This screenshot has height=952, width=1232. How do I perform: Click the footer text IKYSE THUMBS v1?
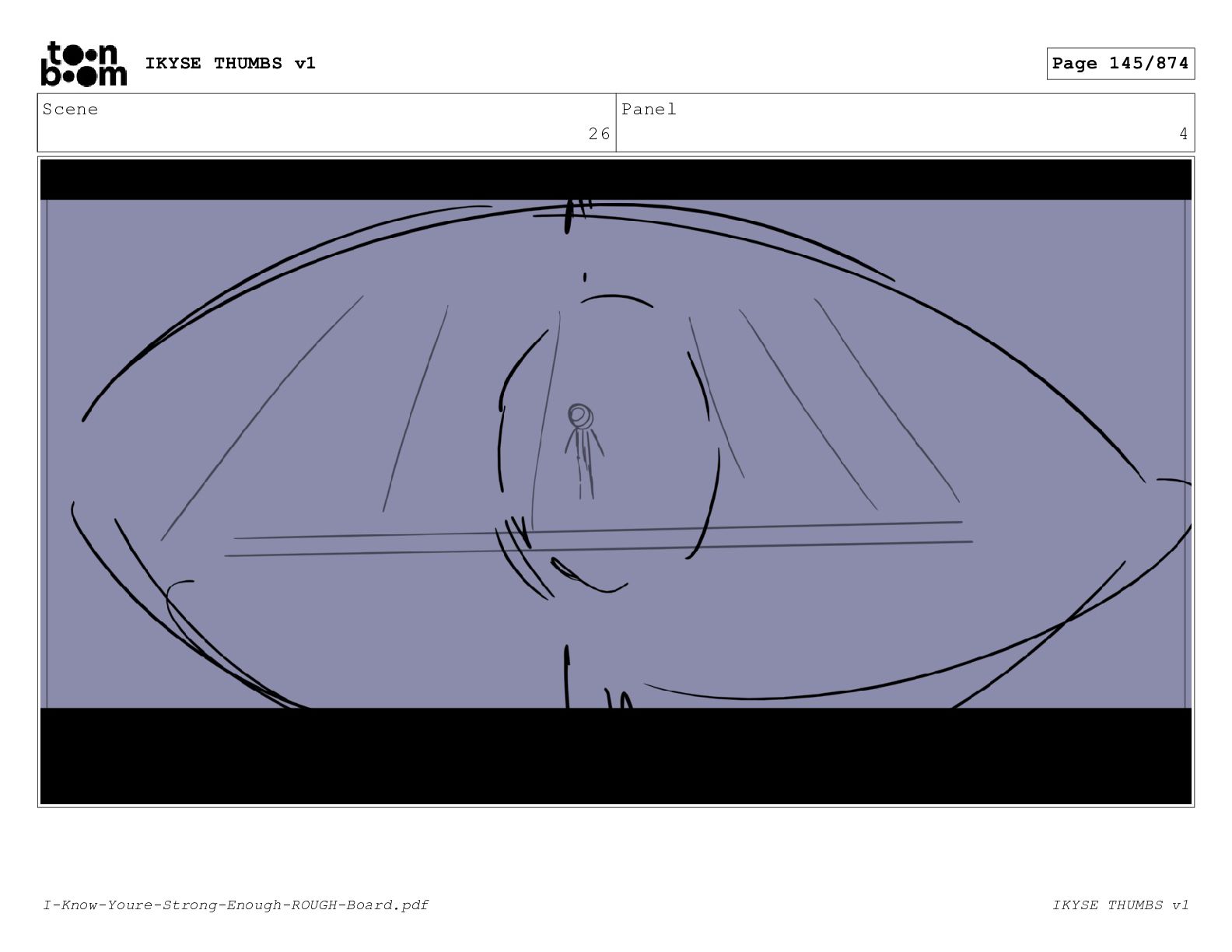click(x=1121, y=905)
